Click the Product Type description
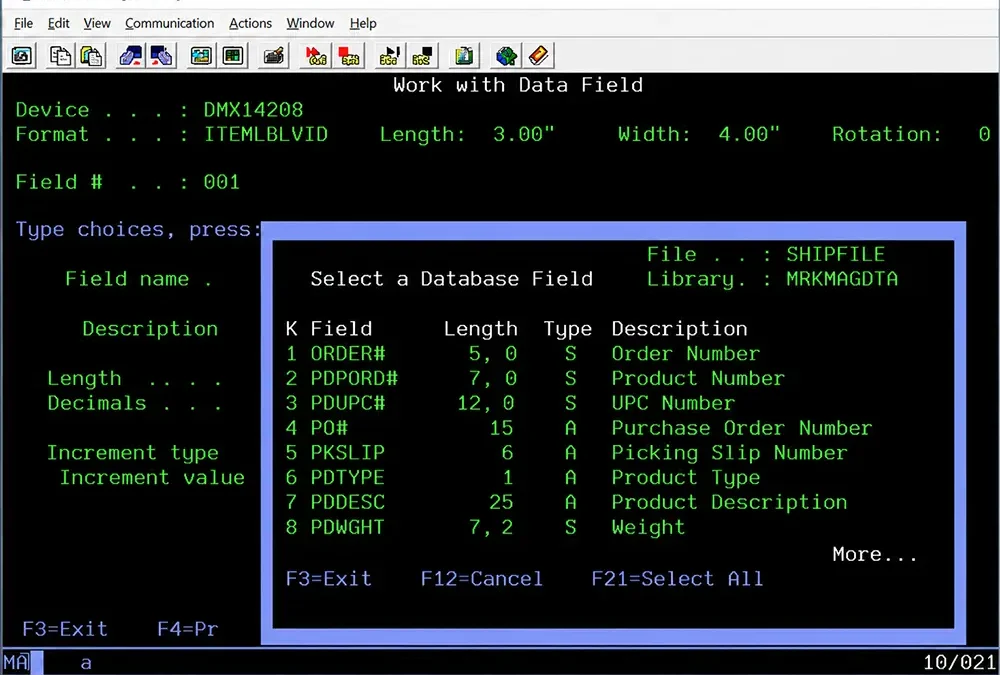Screen dimensions: 1000x675 [686, 478]
